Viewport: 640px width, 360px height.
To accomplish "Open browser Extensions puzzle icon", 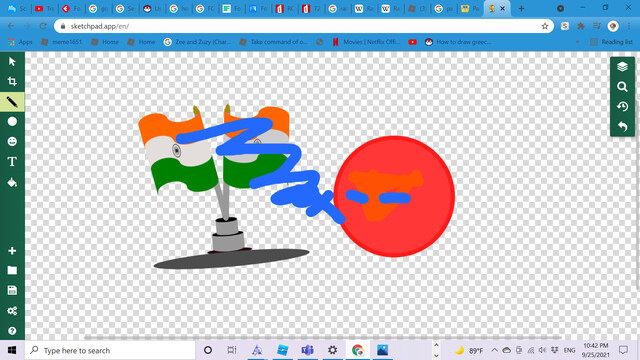I will click(580, 26).
